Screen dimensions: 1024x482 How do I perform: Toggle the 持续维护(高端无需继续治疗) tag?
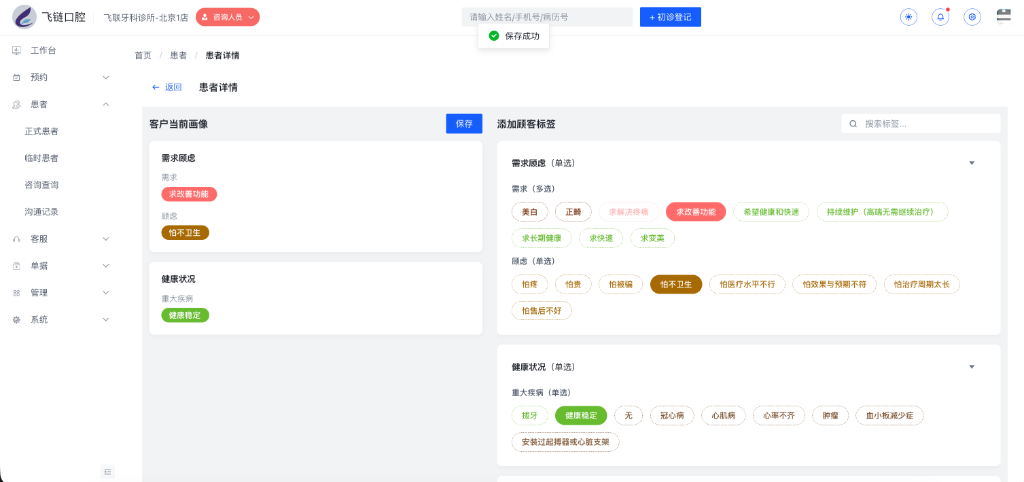click(882, 212)
